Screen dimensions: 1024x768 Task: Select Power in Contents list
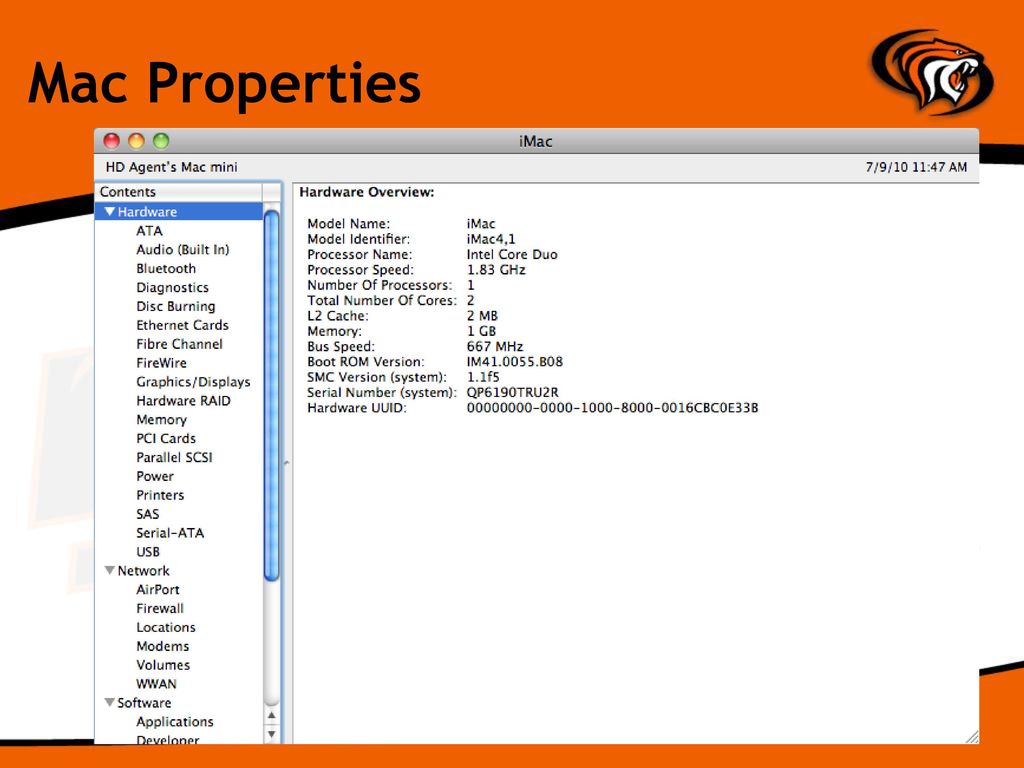[155, 476]
